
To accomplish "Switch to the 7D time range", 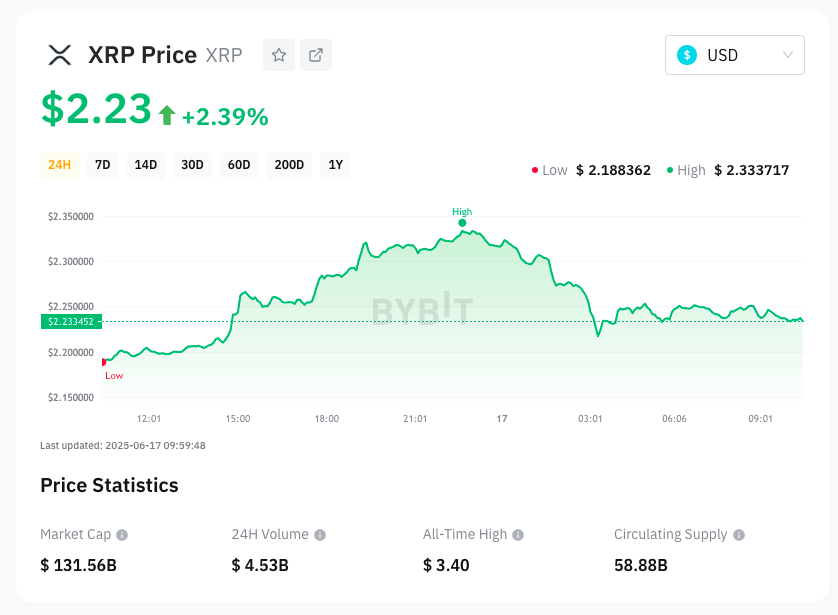I will [x=103, y=165].
